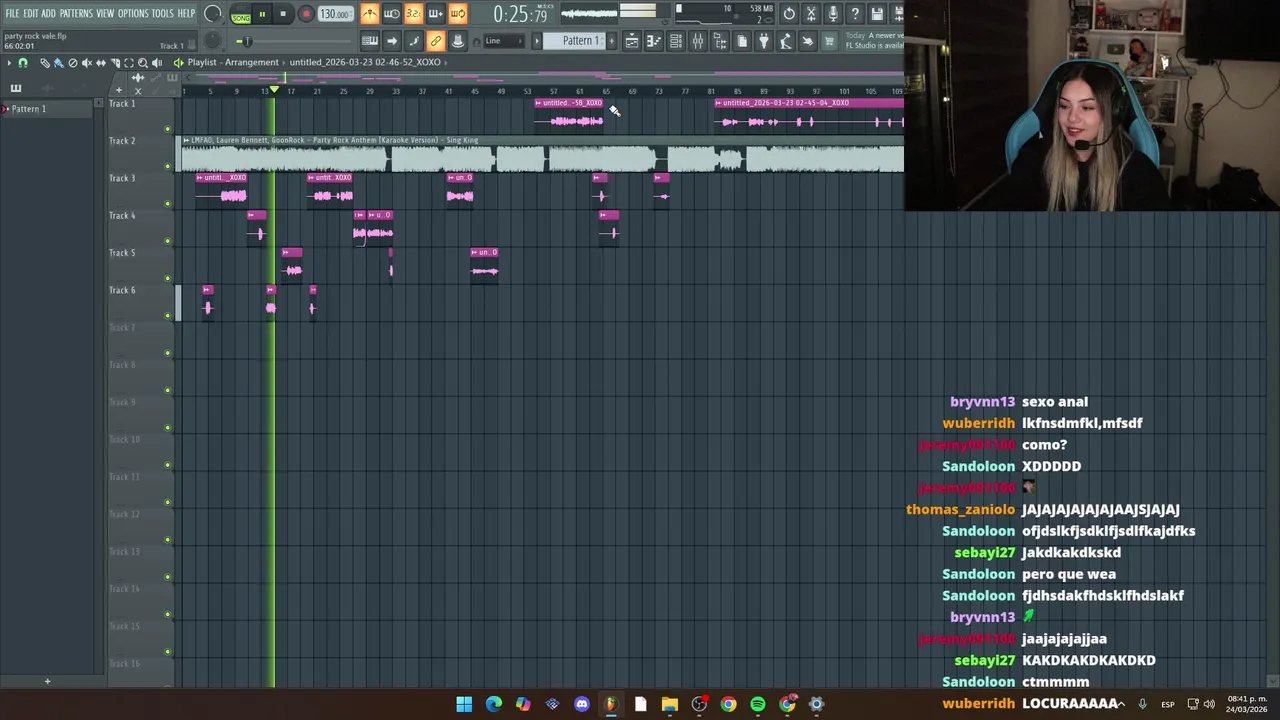Toggle step editing mode arrow button
This screenshot has width=1280, height=720.
392,41
